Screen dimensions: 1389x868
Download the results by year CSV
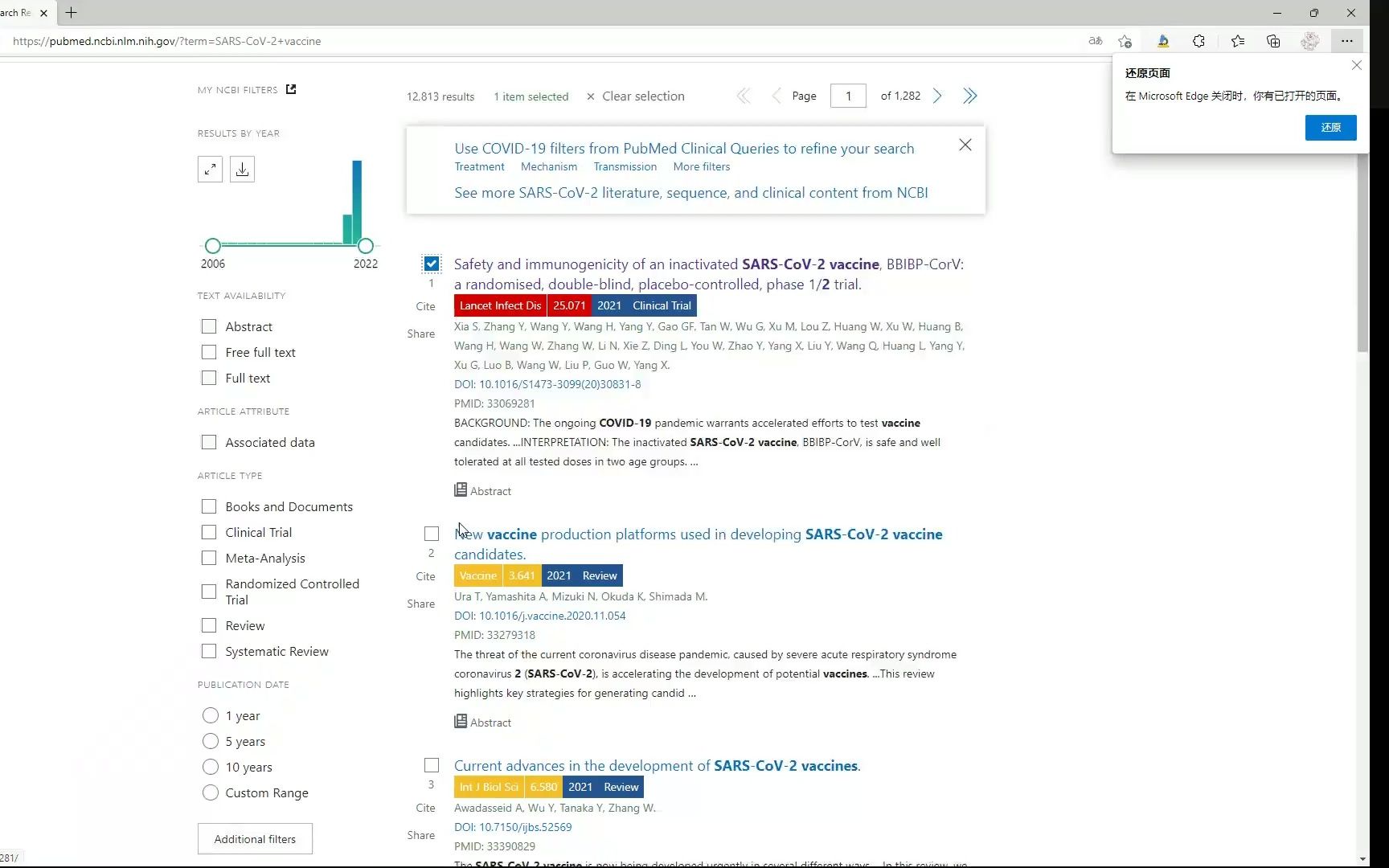point(242,170)
